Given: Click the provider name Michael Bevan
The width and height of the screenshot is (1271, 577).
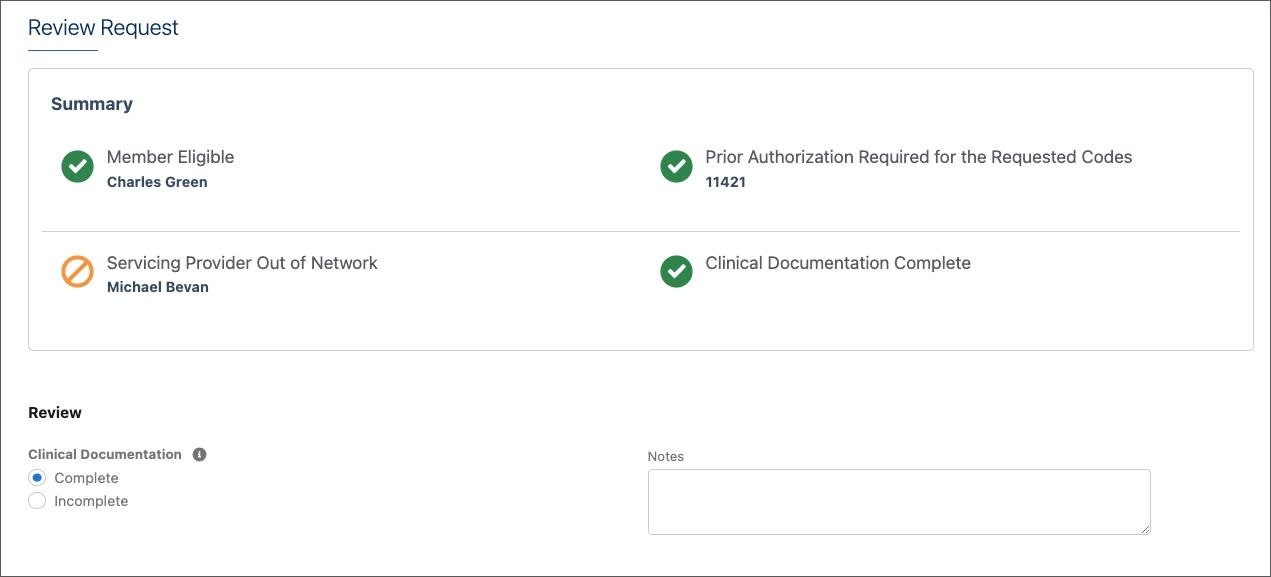Looking at the screenshot, I should [x=158, y=287].
